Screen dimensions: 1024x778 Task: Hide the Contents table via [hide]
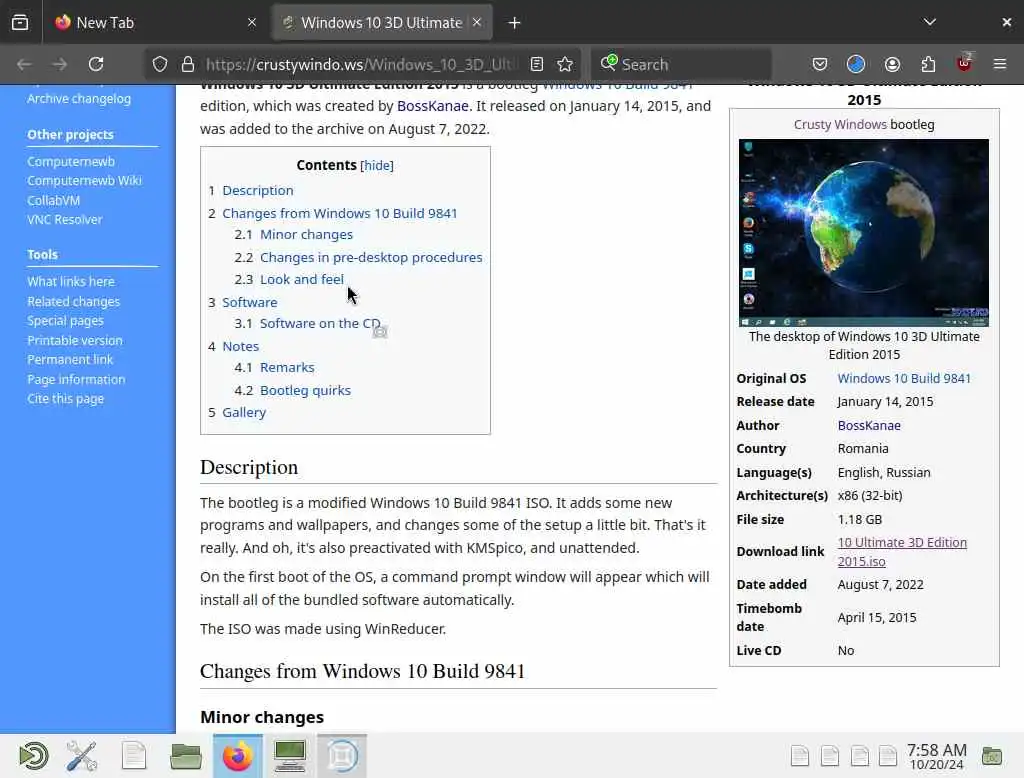click(377, 165)
